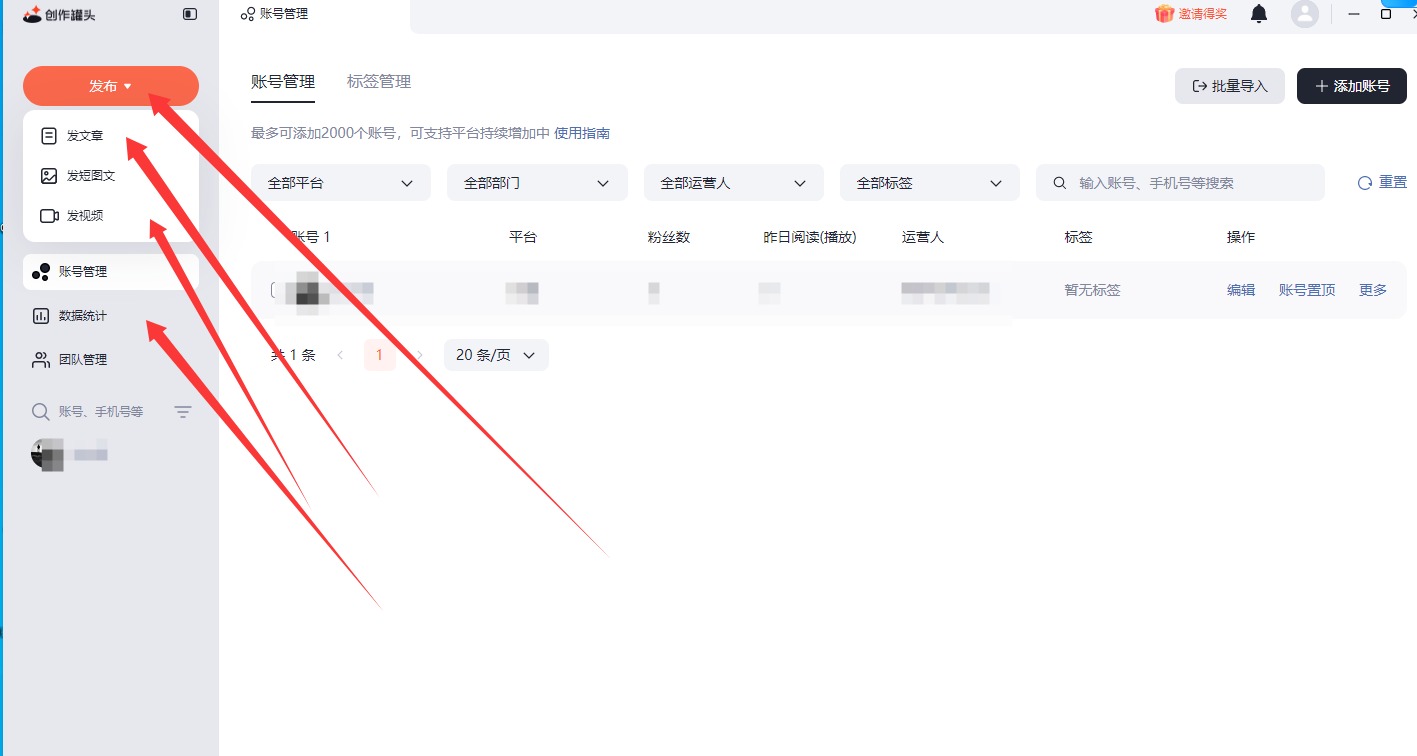Toggle the account row checkbox
Image resolution: width=1417 pixels, height=756 pixels.
tap(274, 290)
